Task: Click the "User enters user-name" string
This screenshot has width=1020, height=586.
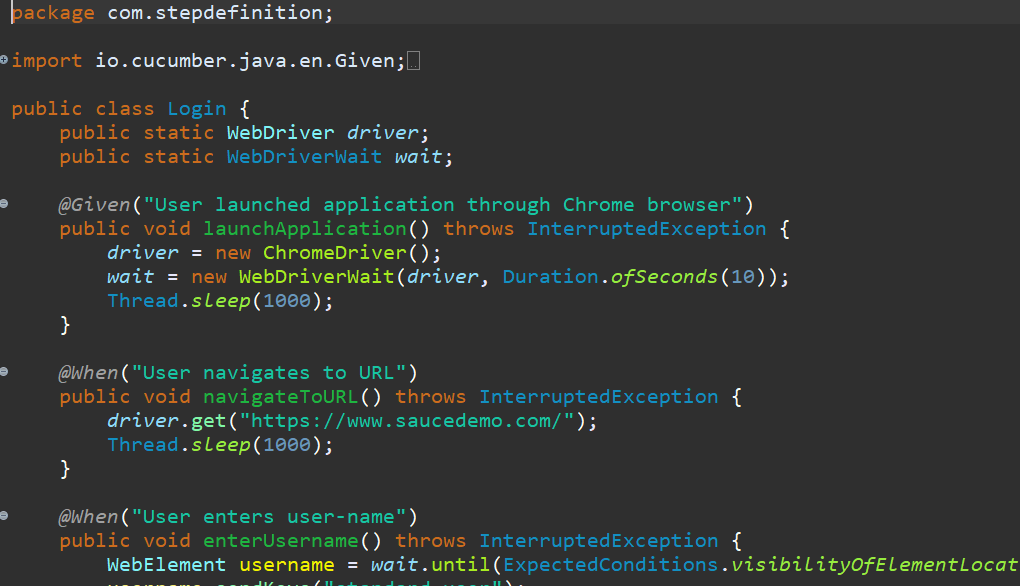Action: tap(269, 516)
